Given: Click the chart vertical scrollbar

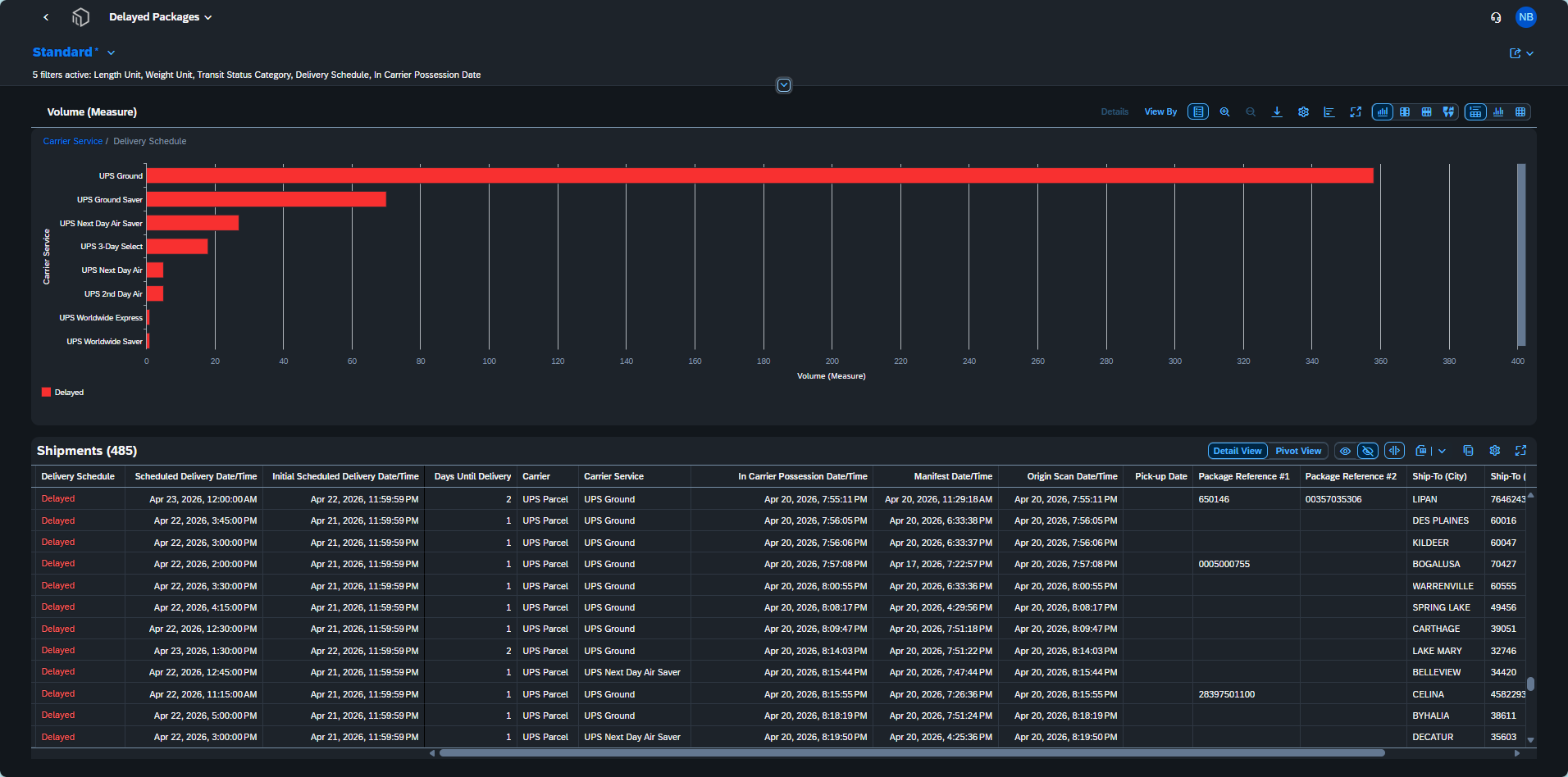Looking at the screenshot, I should click(x=1521, y=254).
